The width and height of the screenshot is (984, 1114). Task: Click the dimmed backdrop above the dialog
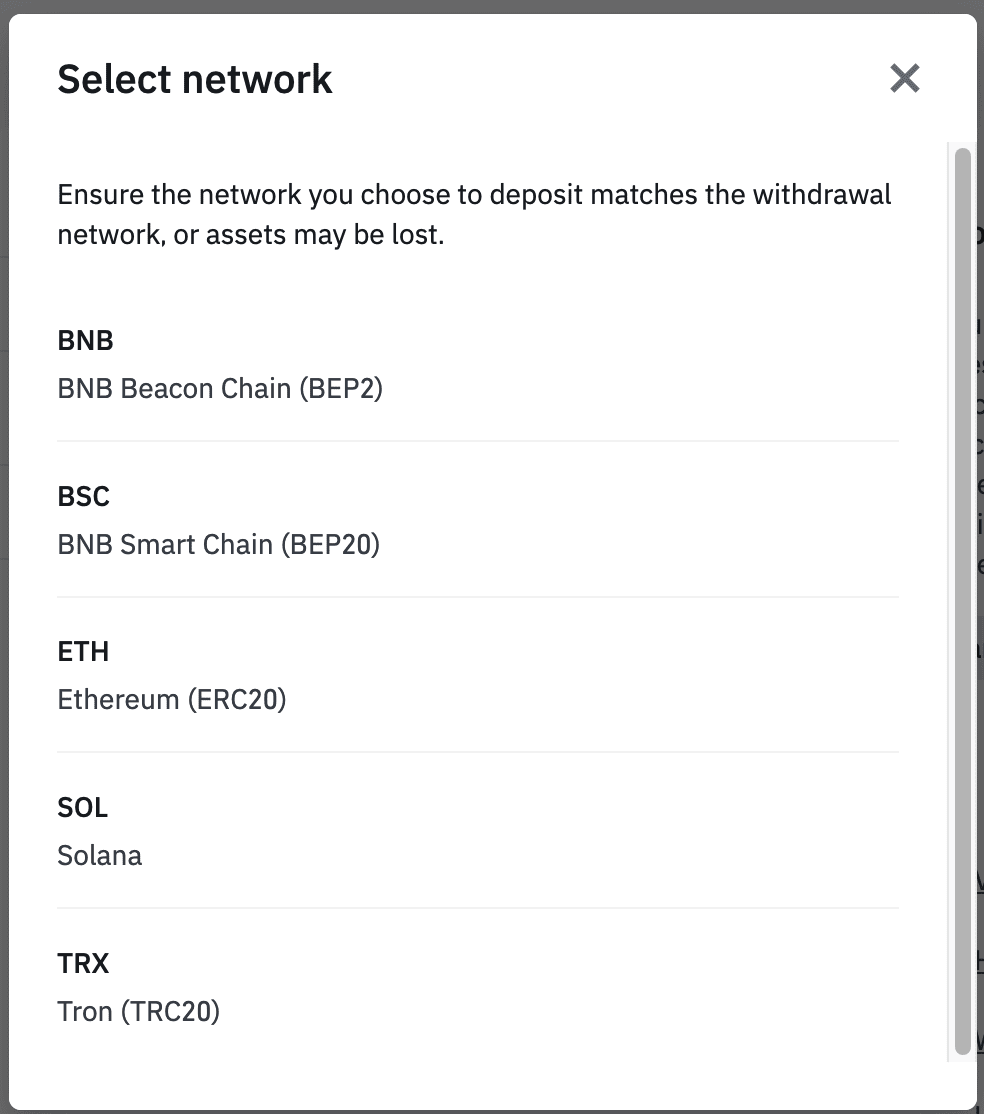[490, 6]
